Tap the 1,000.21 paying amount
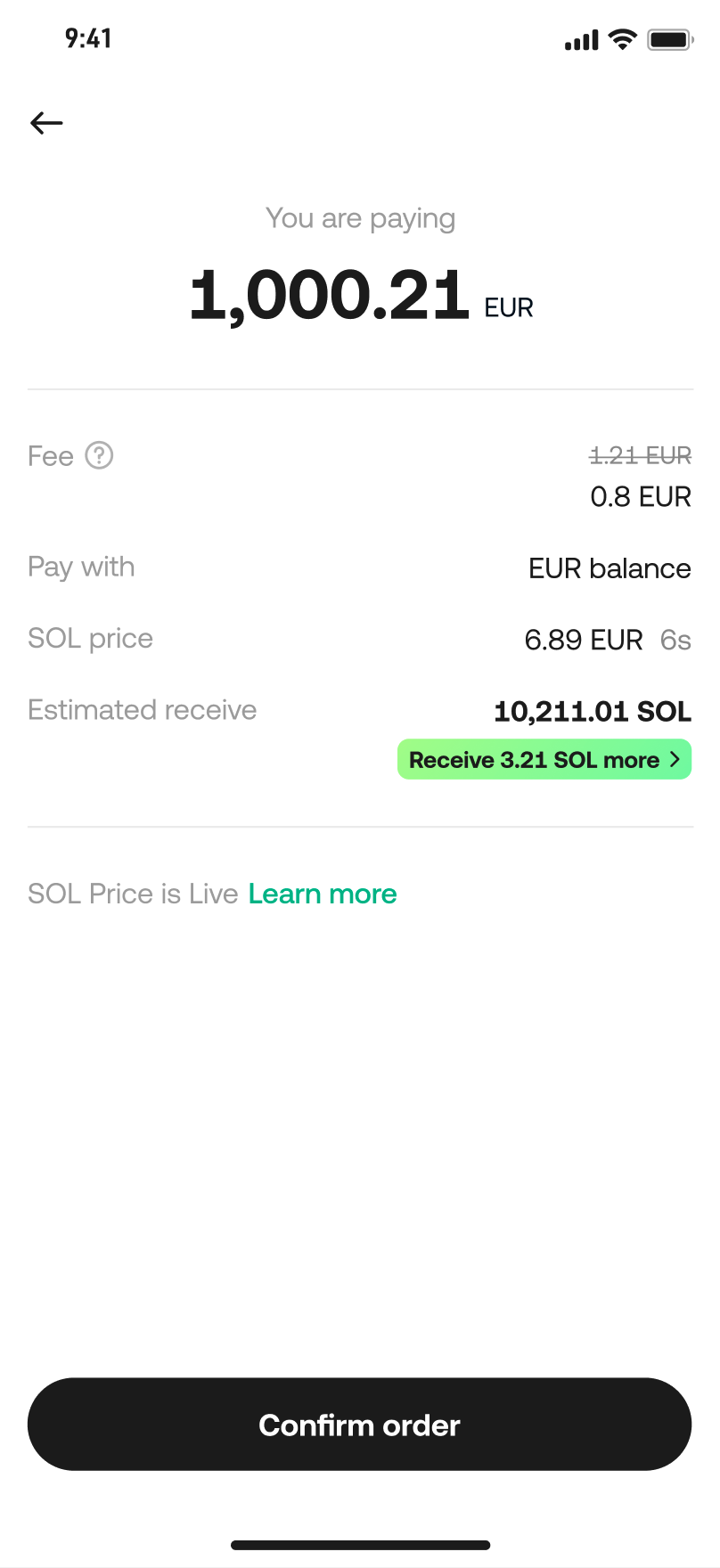This screenshot has height=1568, width=720. point(330,296)
